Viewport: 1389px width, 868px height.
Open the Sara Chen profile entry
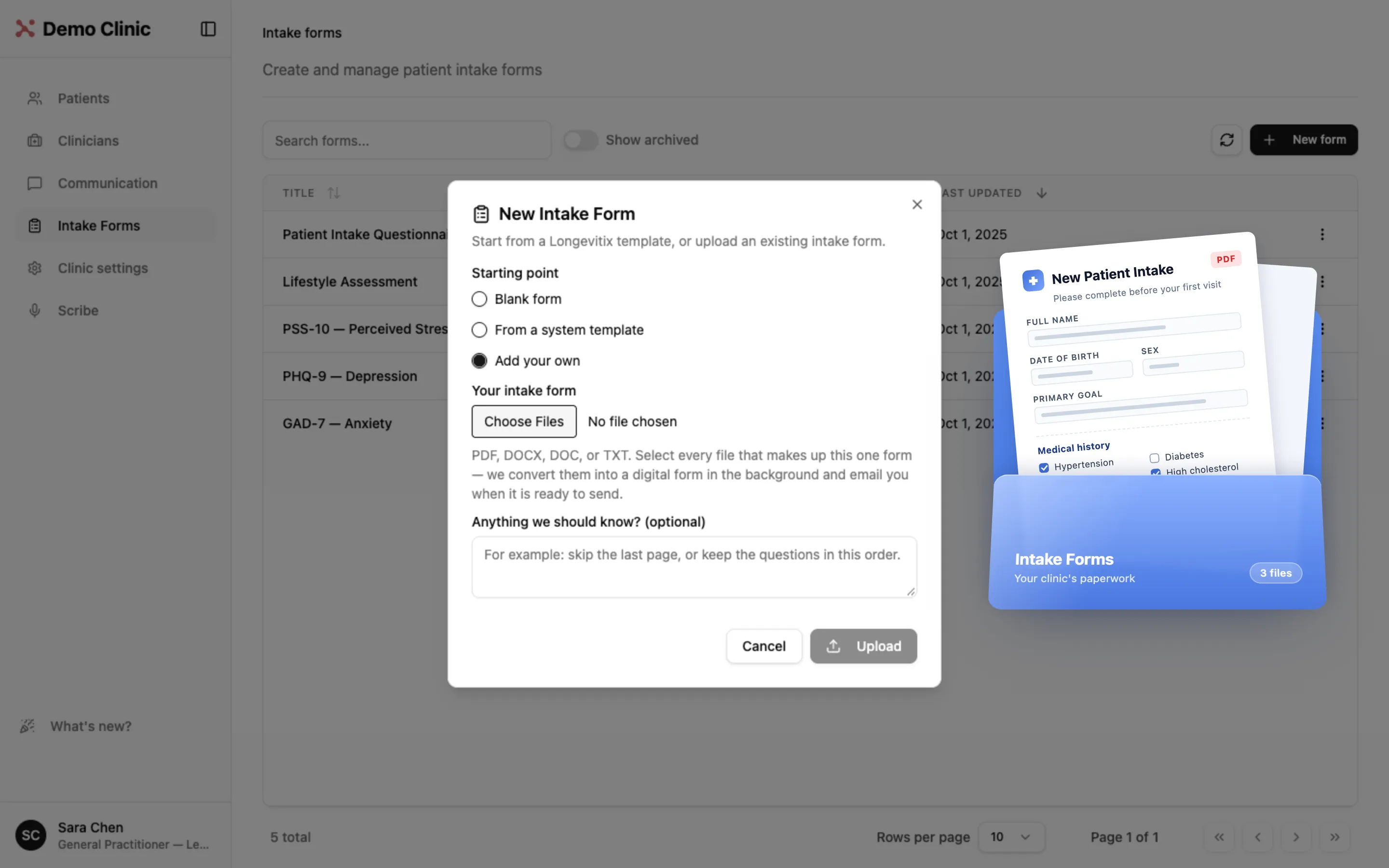coord(115,835)
